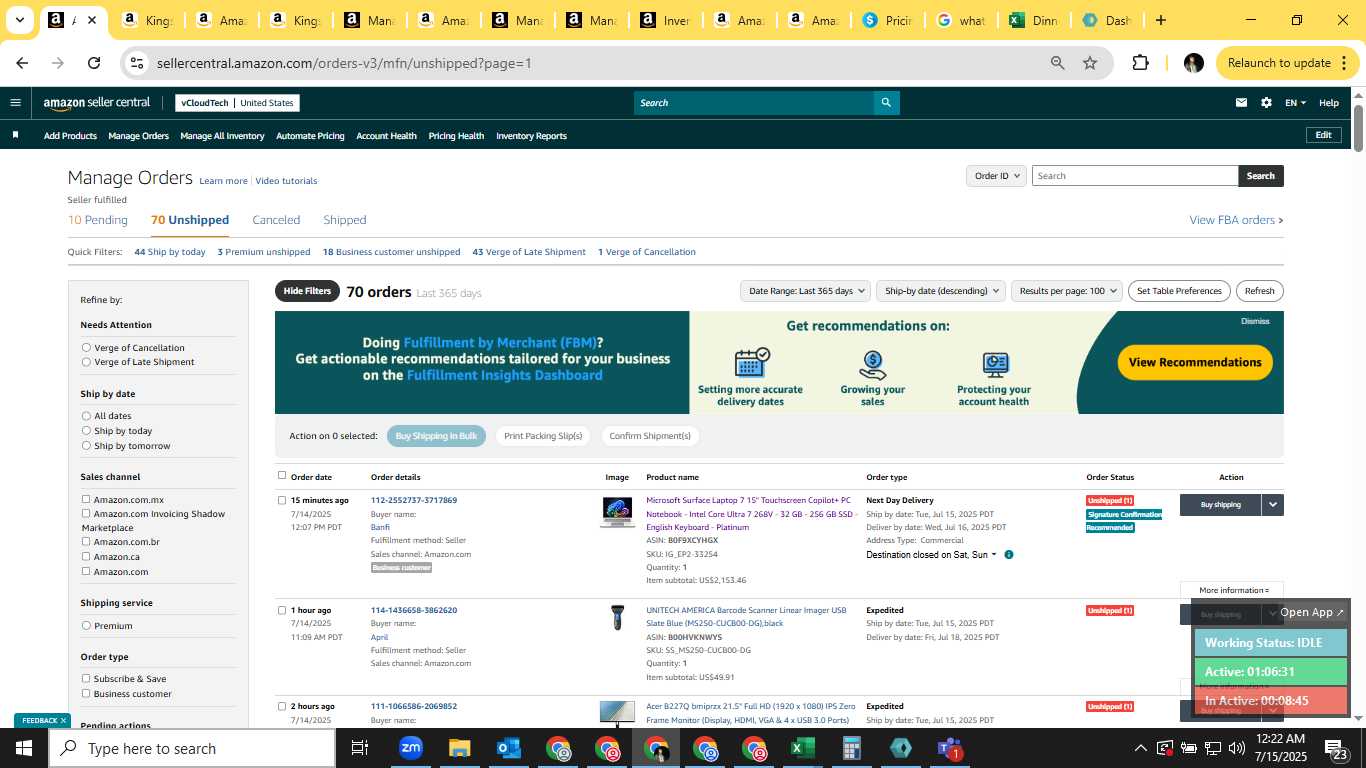Select Ship by today radio option
The image size is (1366, 768).
pyautogui.click(x=86, y=430)
